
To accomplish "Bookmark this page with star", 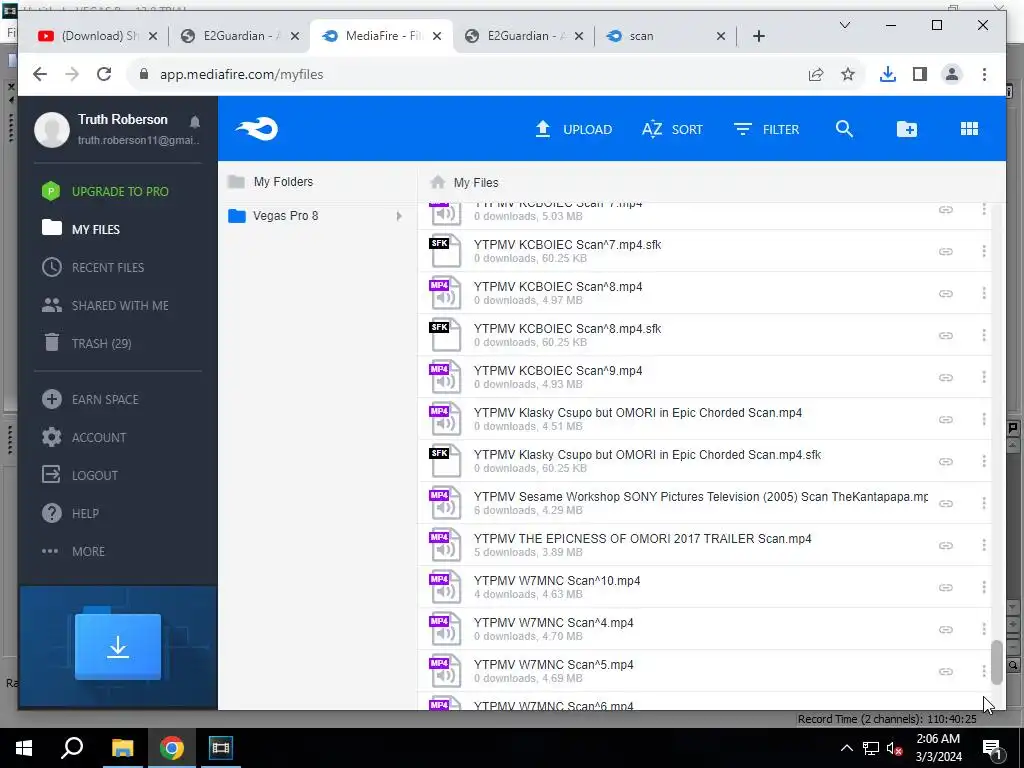I will 848,74.
